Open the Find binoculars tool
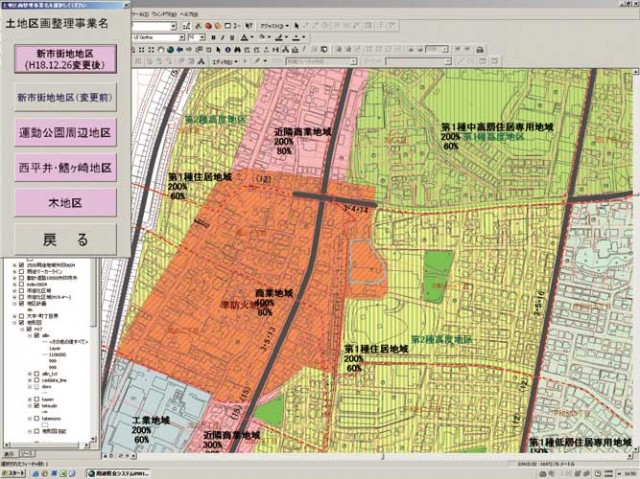 238,50
